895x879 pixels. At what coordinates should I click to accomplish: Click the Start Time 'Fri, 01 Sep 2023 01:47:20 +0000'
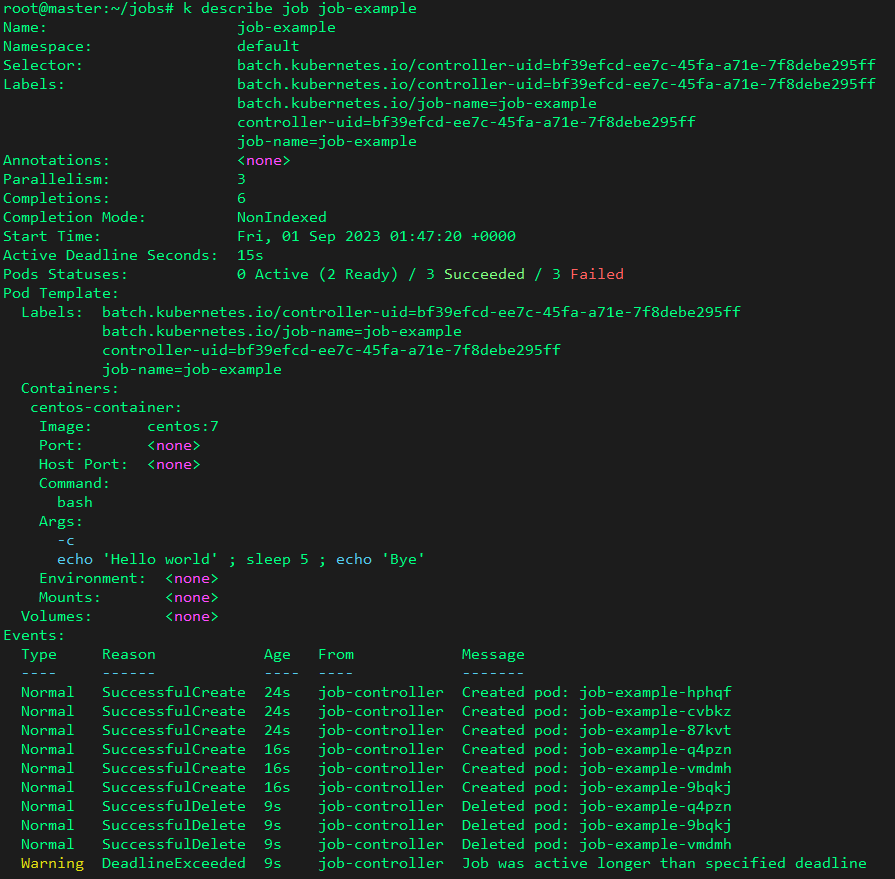tap(376, 236)
